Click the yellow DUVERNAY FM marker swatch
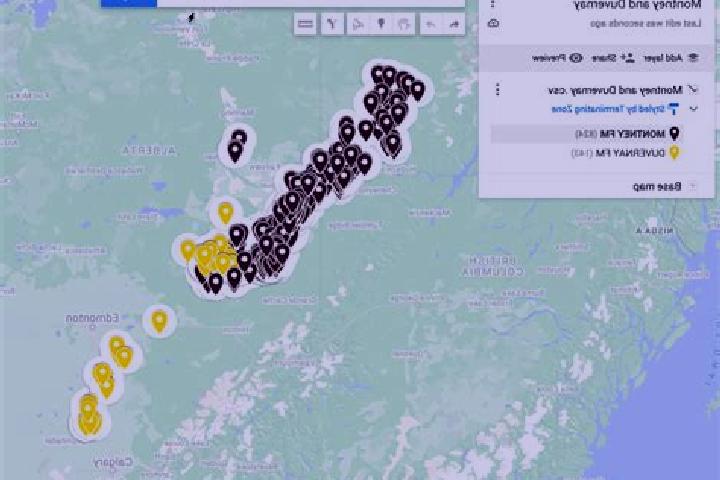This screenshot has height=480, width=720. coord(674,152)
